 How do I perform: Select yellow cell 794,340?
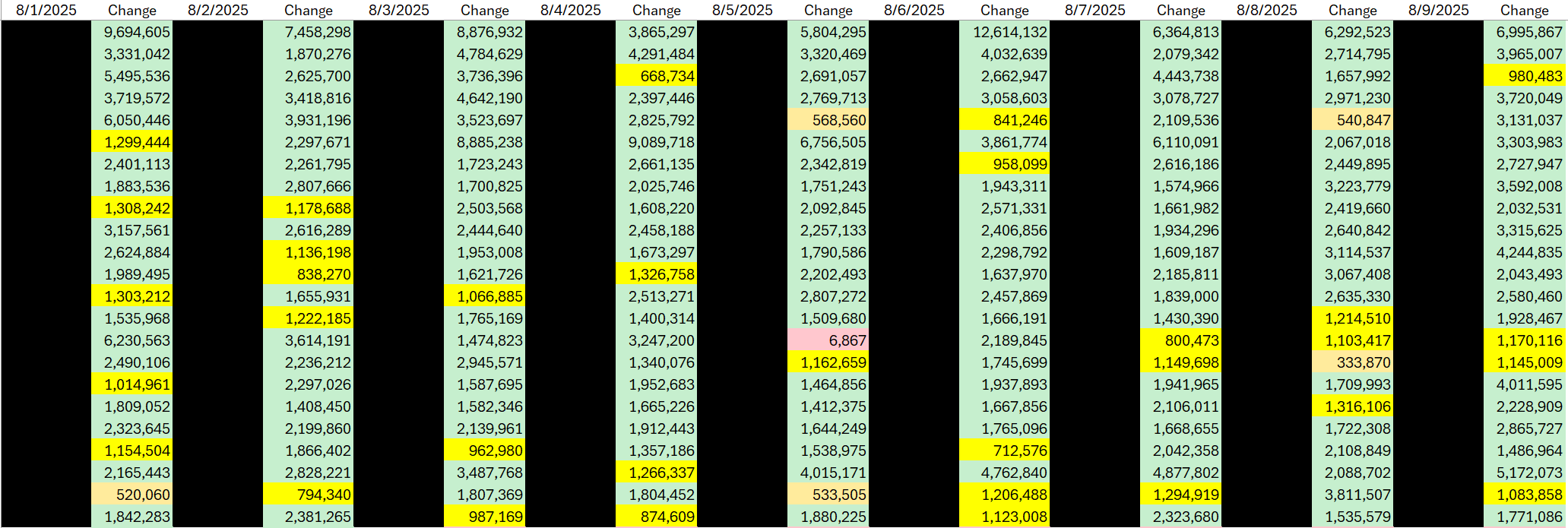308,495
